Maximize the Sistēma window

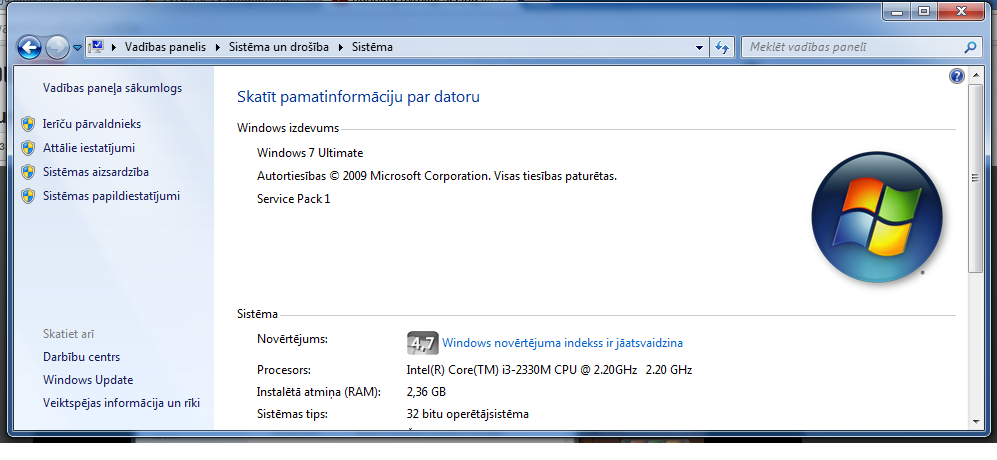point(923,11)
